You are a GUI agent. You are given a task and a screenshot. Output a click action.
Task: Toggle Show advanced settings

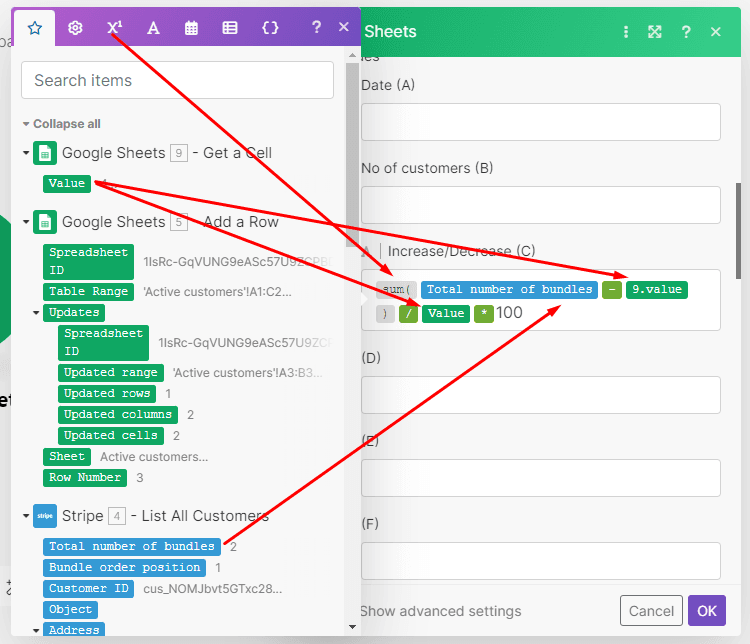[441, 611]
